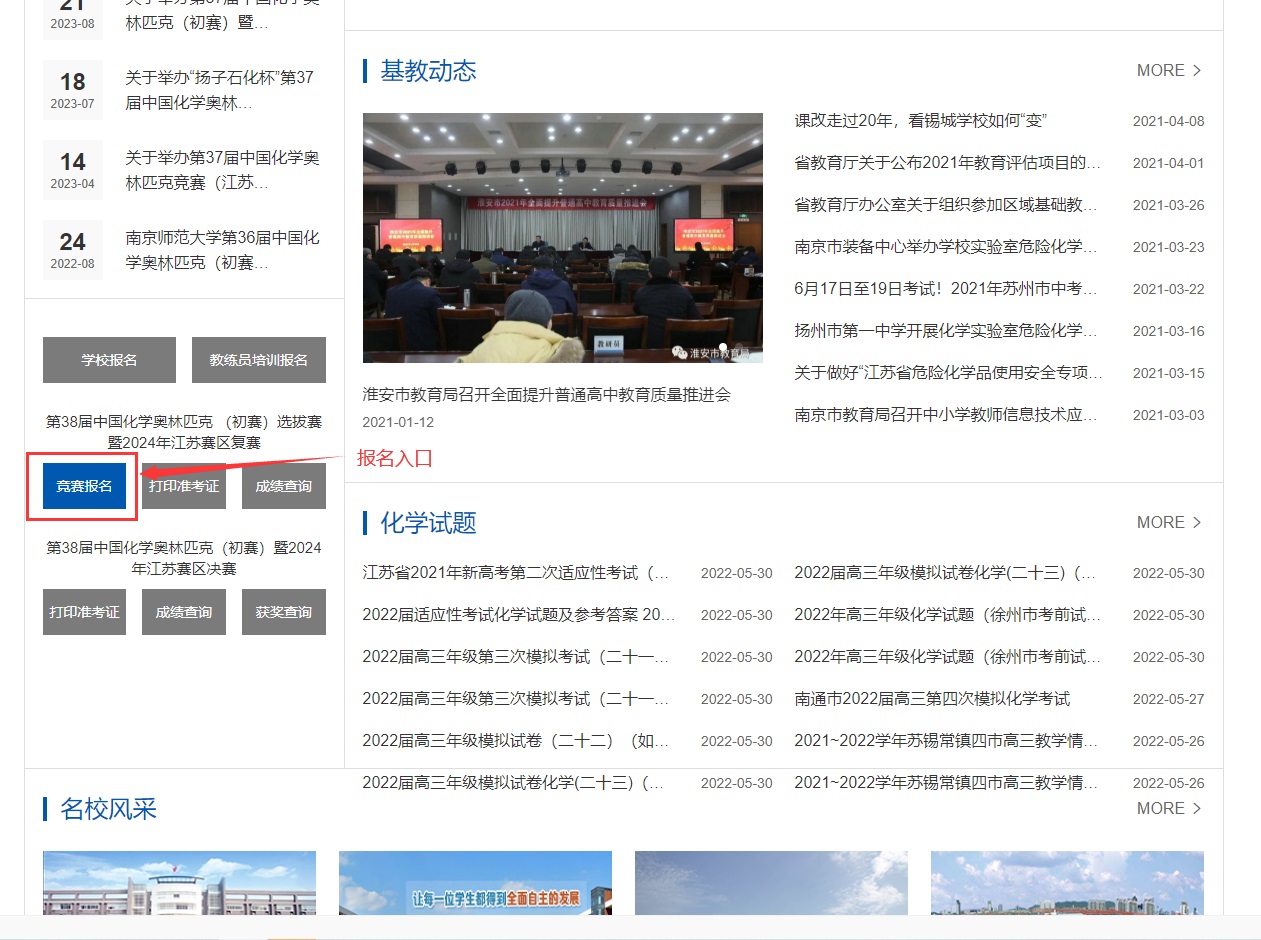Open 江苏省2021年新高考第二次适应性考试 paper
1261x940 pixels.
[516, 573]
